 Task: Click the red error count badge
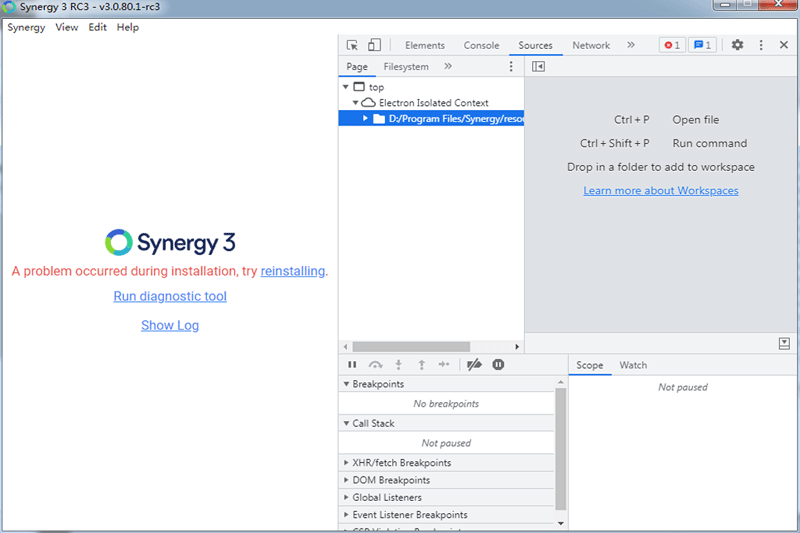(672, 45)
